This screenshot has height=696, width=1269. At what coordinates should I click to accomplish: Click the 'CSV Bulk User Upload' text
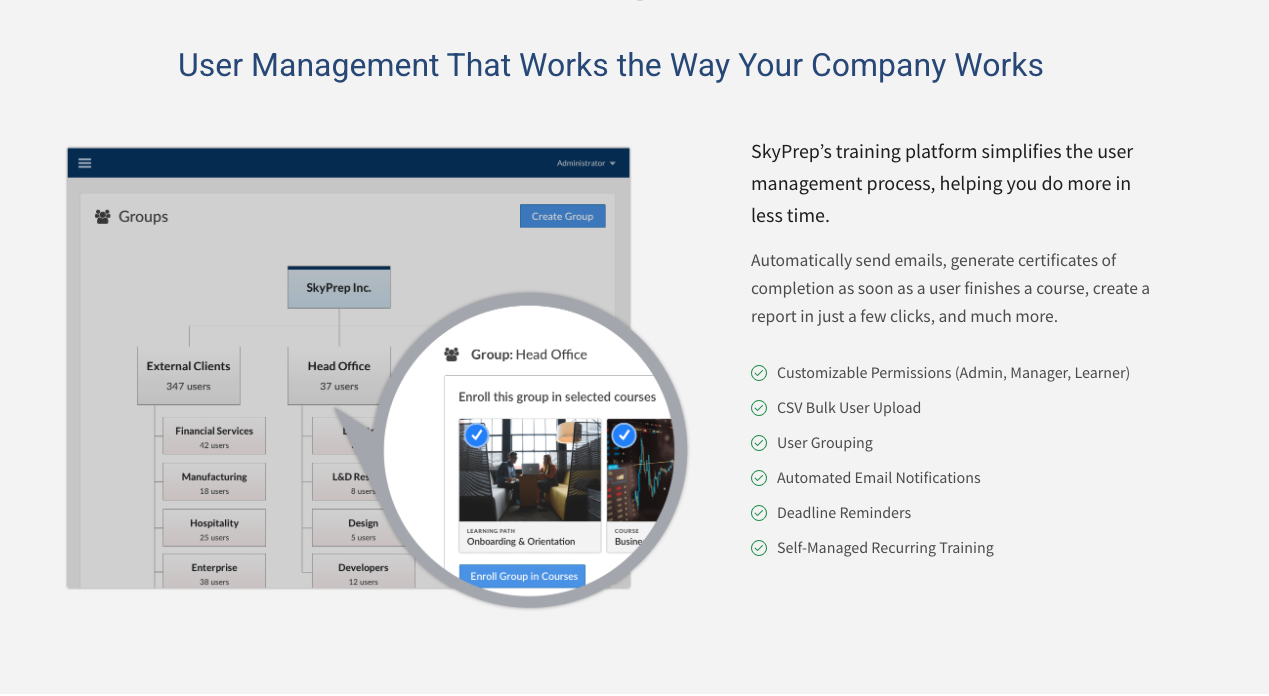(x=849, y=408)
